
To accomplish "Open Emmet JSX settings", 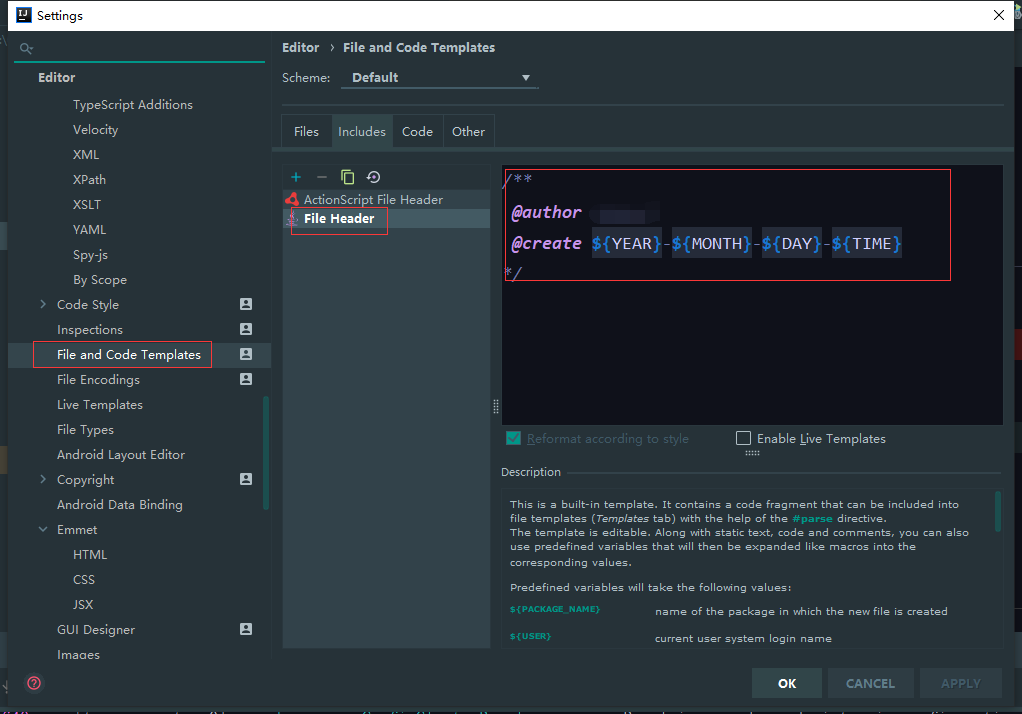I will (x=83, y=604).
